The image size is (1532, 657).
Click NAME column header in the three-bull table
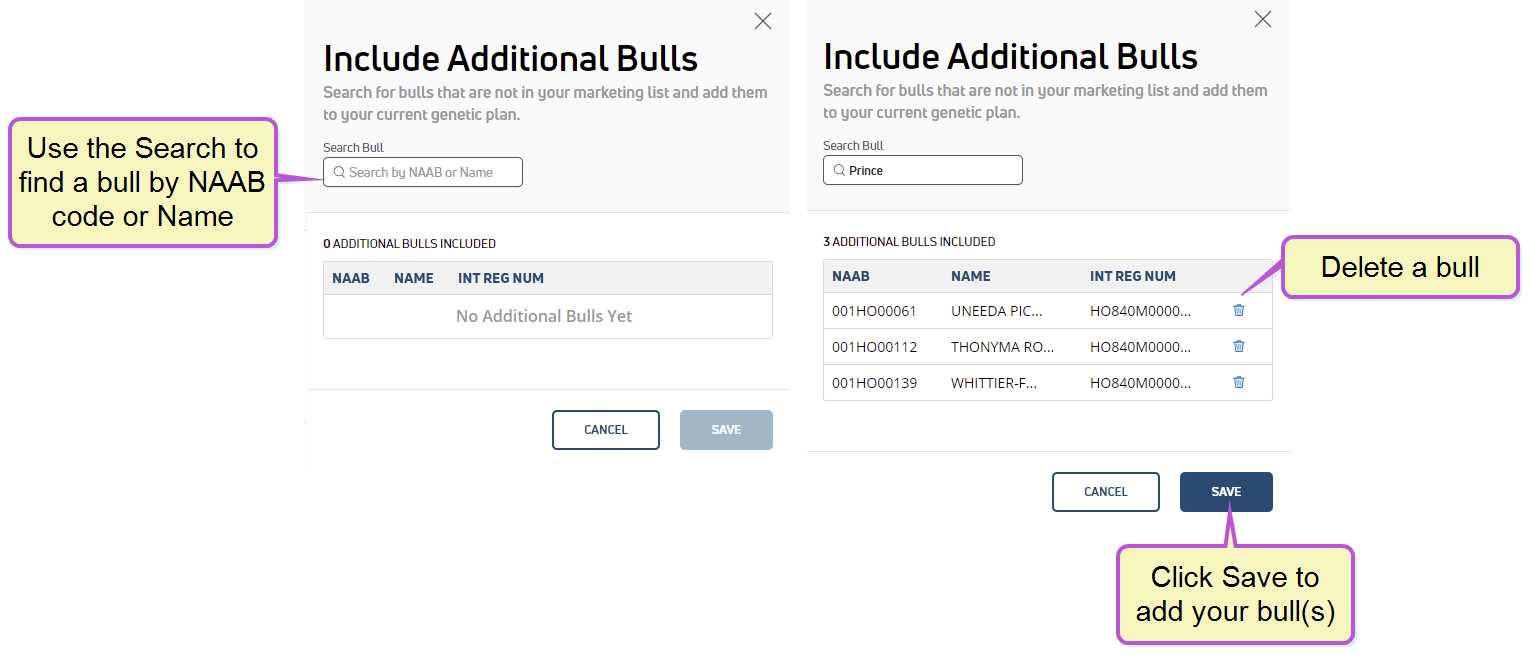click(971, 276)
